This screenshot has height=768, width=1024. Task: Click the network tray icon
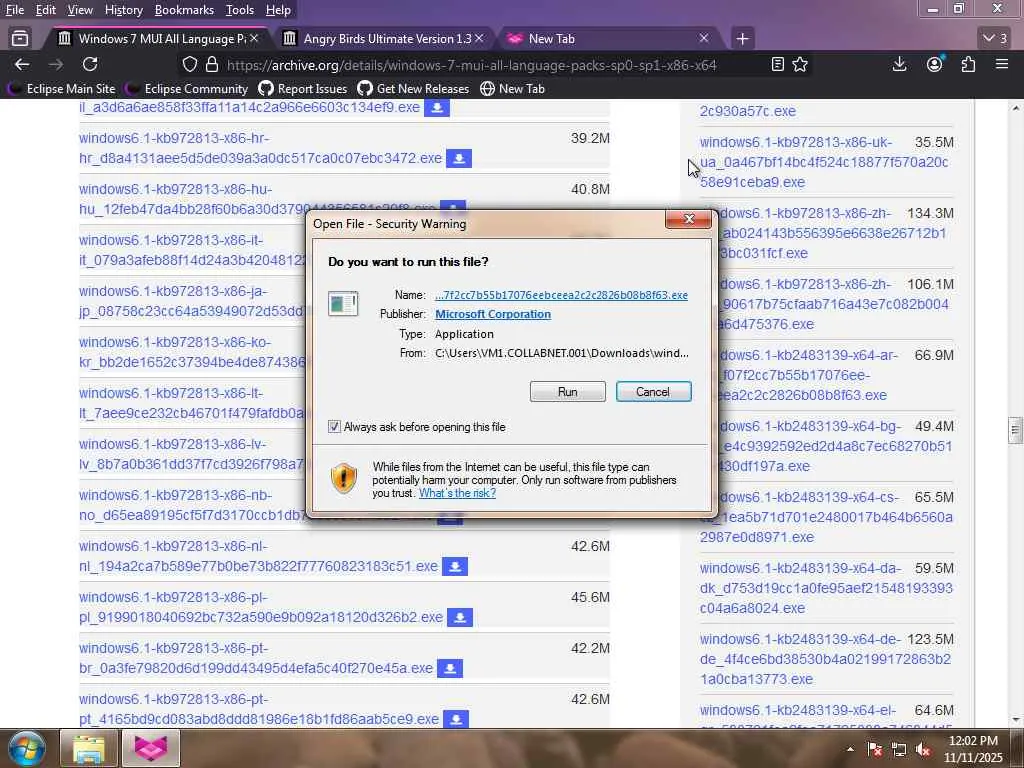tap(899, 749)
